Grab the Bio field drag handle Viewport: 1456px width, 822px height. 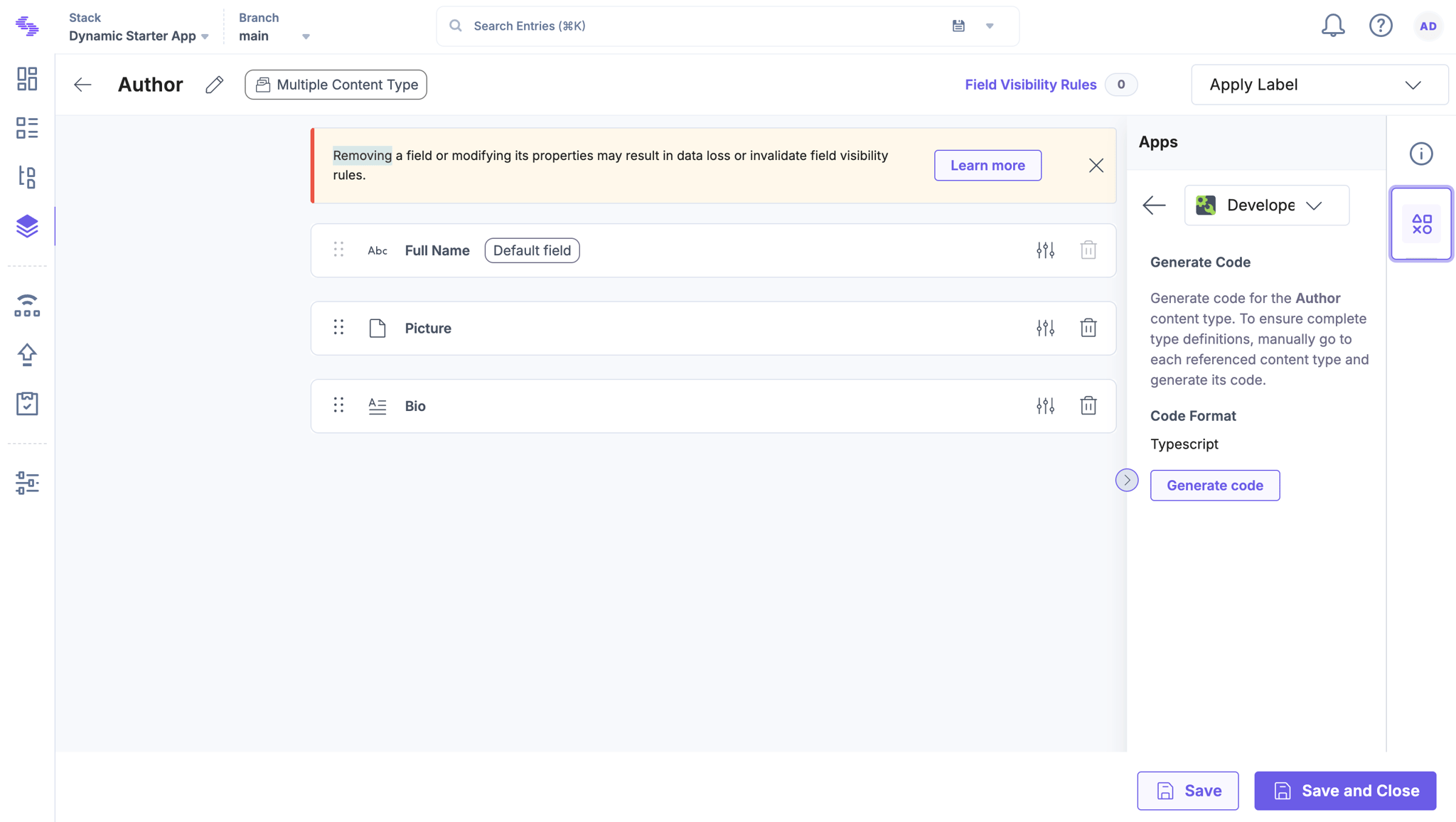point(338,405)
